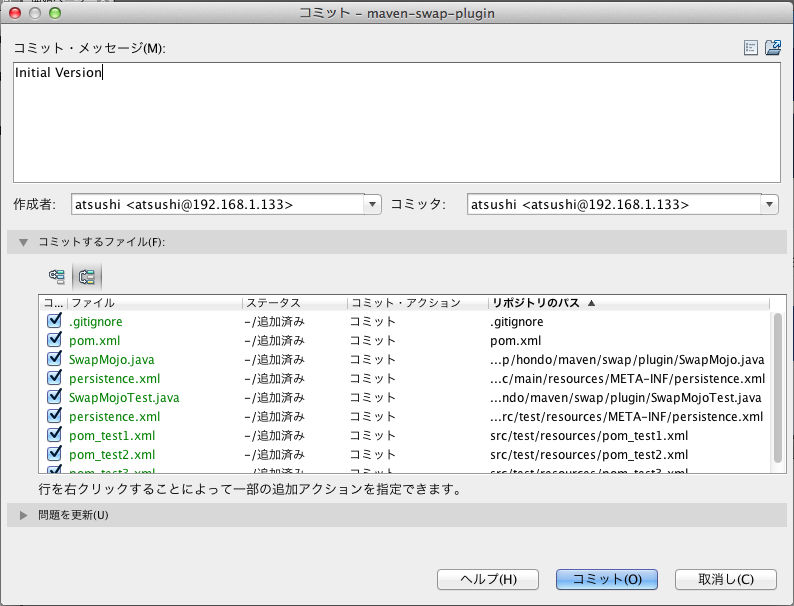Click the 取消し(C) cancel button
This screenshot has width=794, height=606.
pos(726,580)
